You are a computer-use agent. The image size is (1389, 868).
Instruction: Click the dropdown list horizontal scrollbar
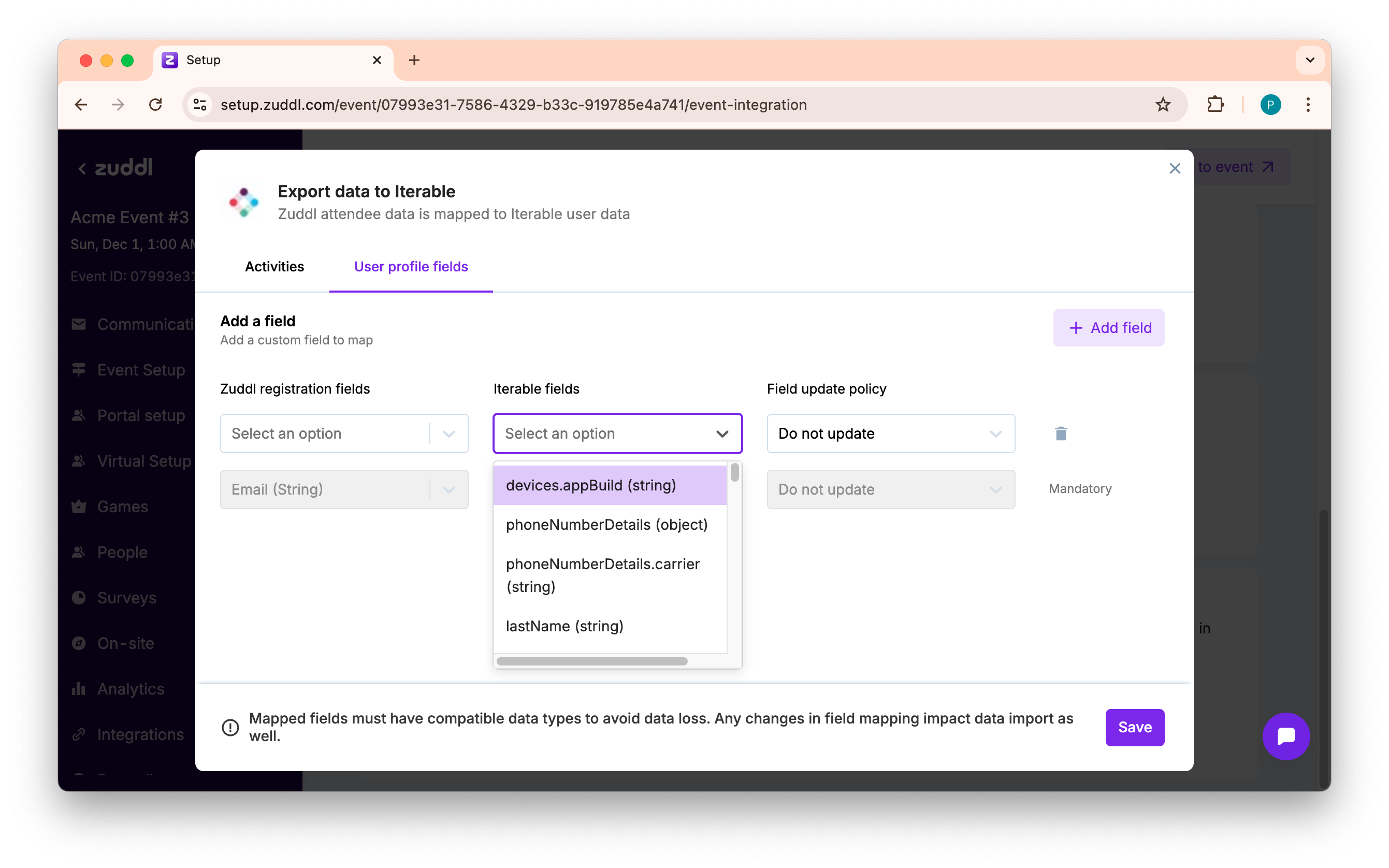click(x=592, y=661)
